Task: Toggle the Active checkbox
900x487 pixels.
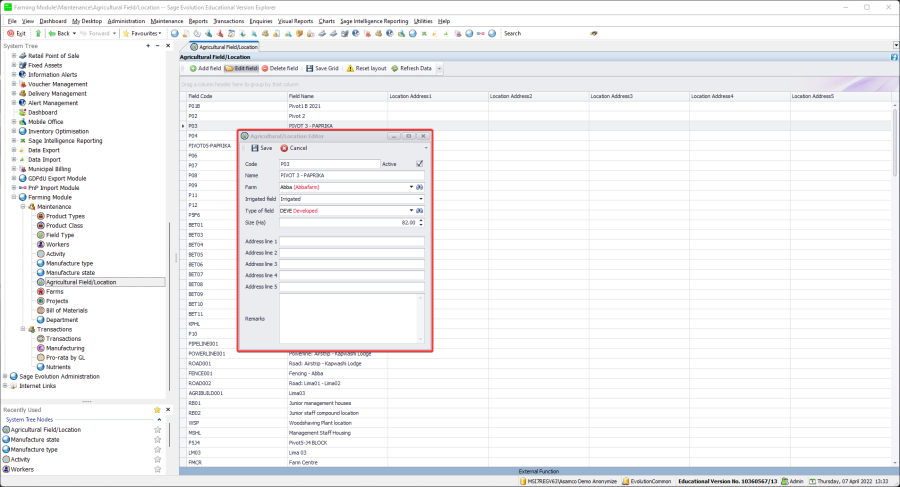Action: [420, 163]
